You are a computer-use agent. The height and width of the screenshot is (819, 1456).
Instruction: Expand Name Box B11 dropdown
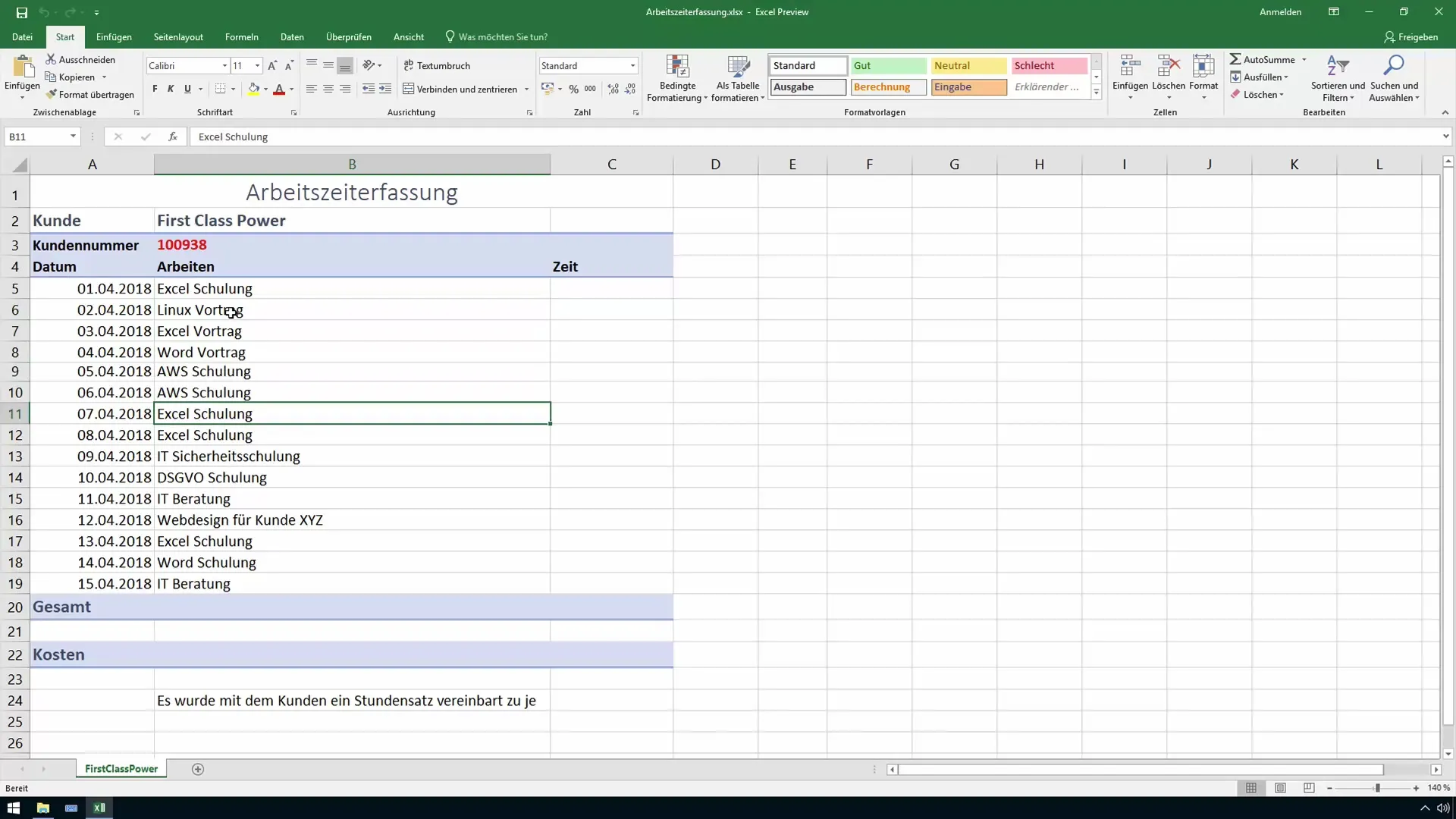73,136
